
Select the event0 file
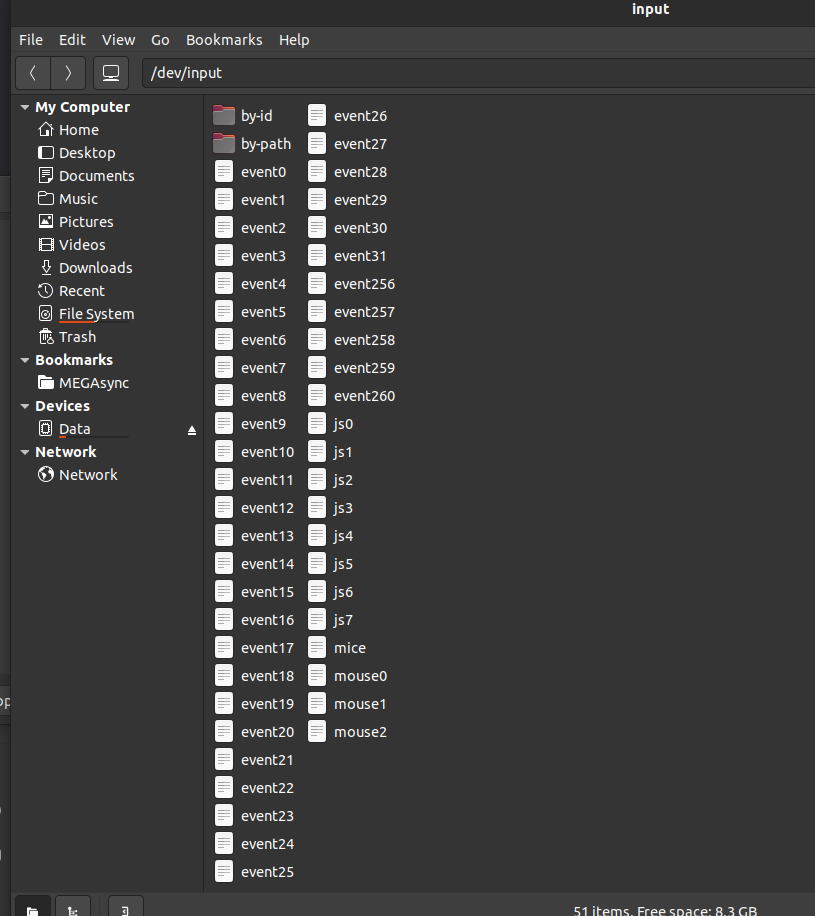click(x=250, y=172)
